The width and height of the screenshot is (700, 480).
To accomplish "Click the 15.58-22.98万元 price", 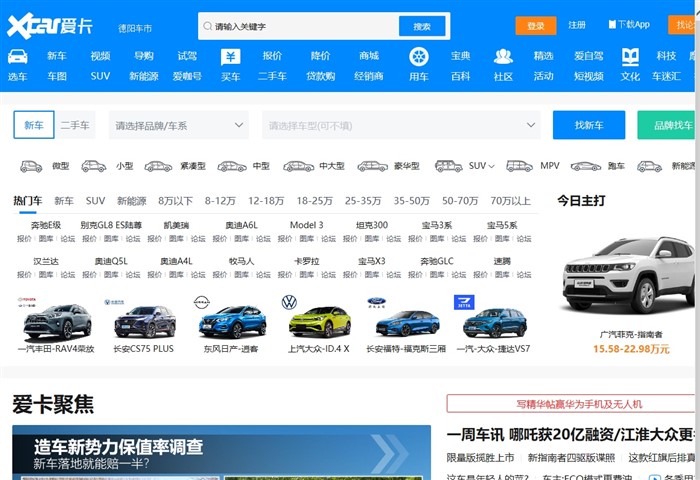I will click(631, 349).
